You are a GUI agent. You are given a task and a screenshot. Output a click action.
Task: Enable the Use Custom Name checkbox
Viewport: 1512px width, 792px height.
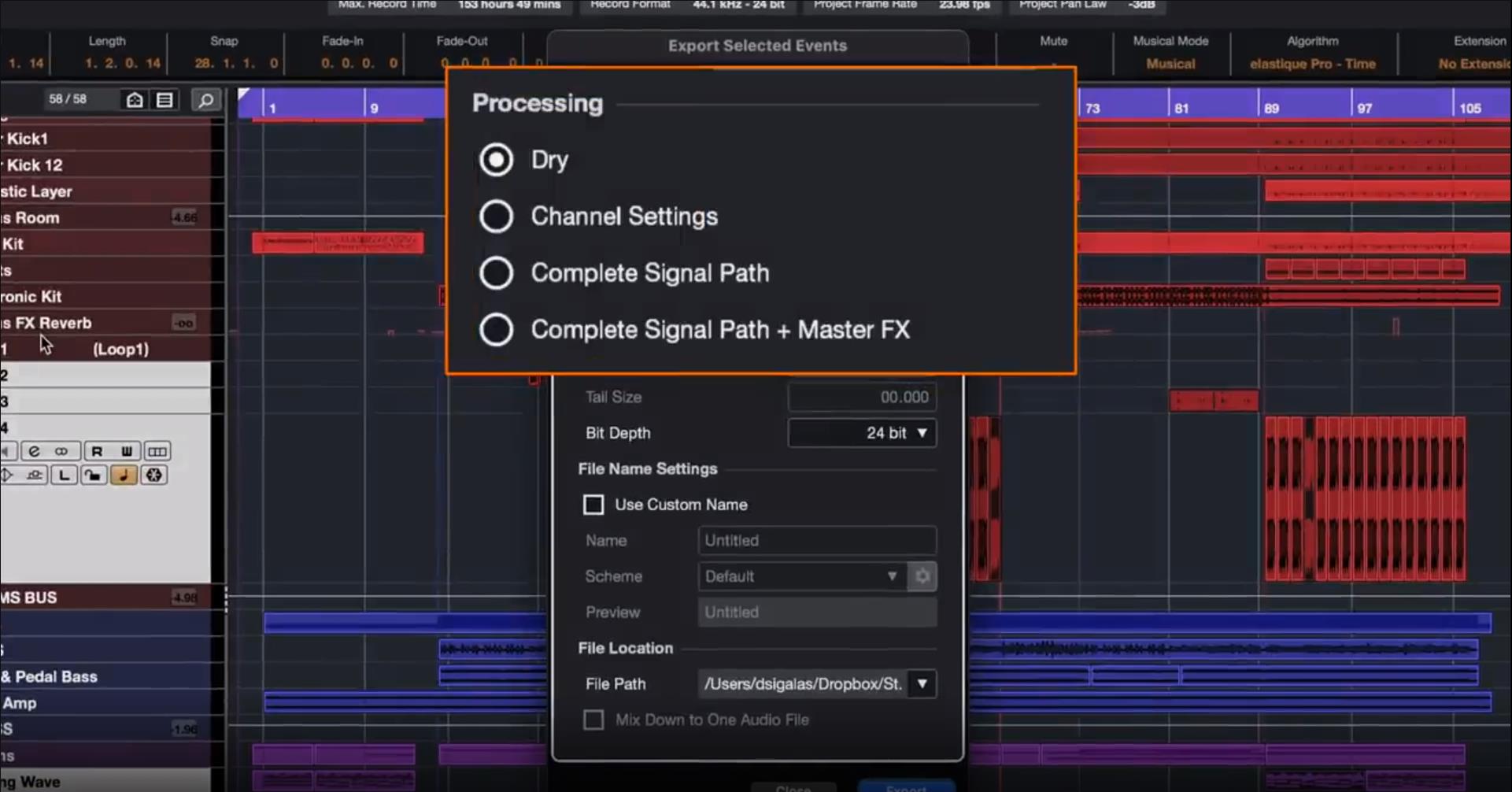point(593,505)
